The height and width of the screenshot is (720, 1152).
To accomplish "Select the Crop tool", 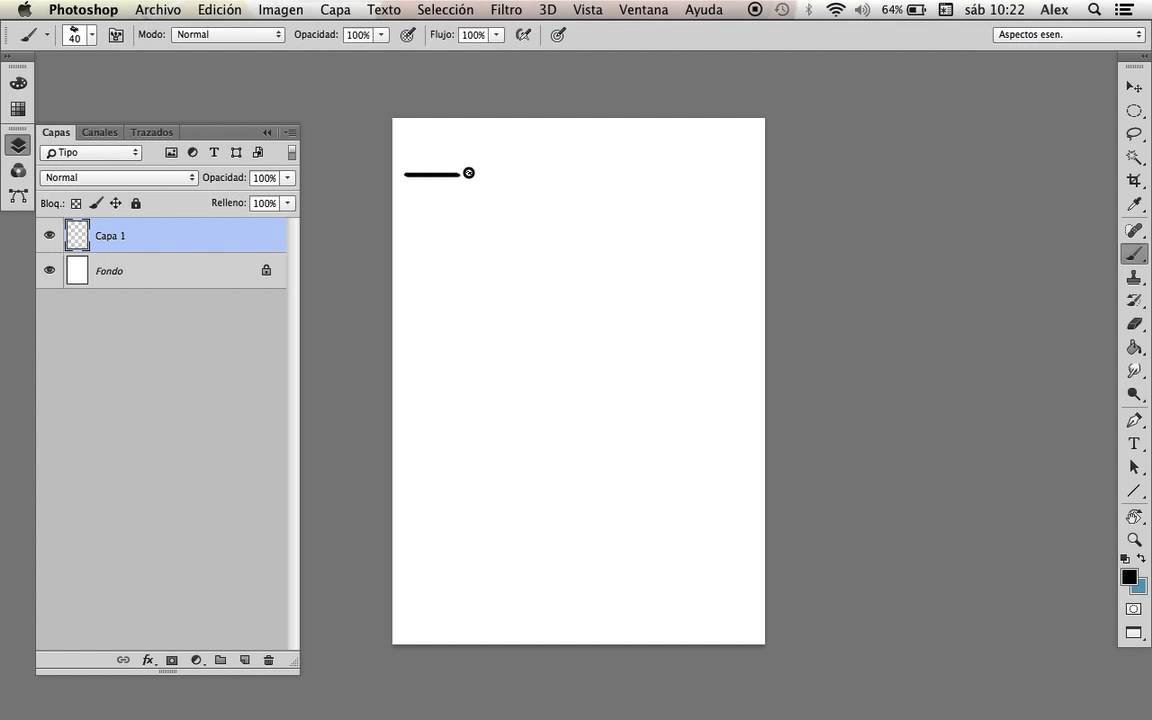I will [1134, 181].
